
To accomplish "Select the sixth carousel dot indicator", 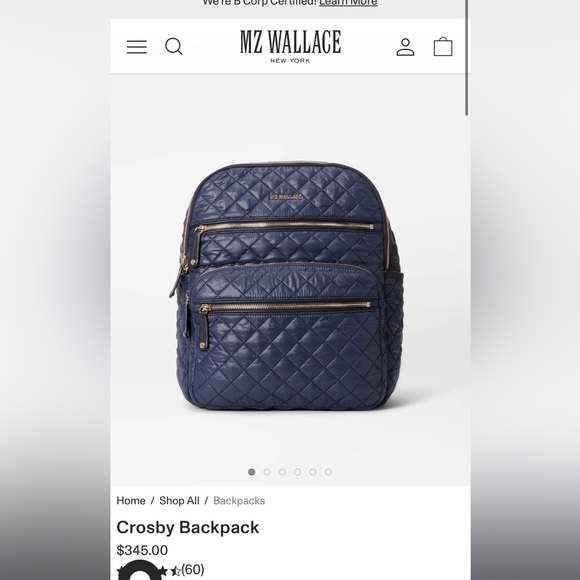I will click(328, 472).
